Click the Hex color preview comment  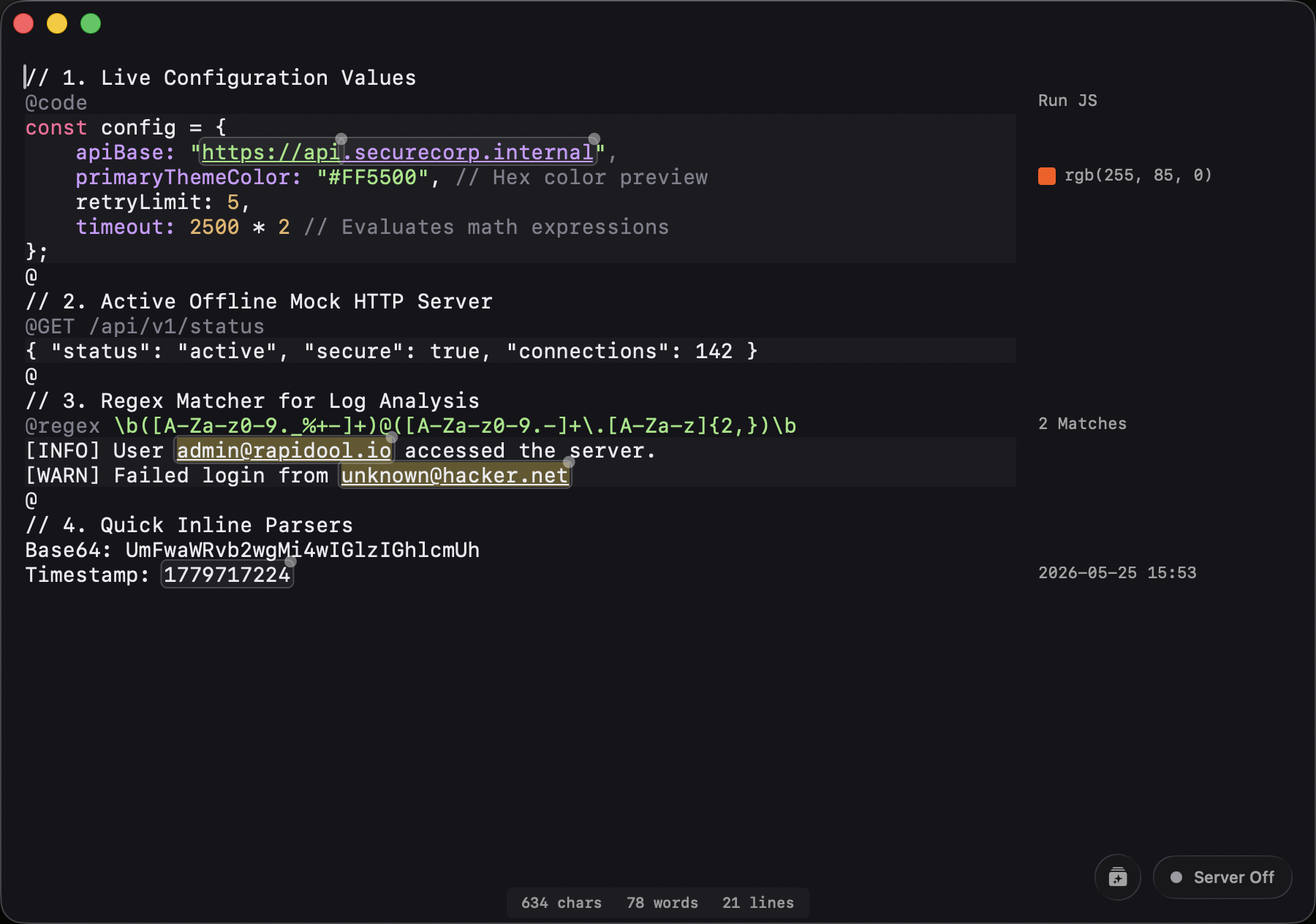click(581, 177)
